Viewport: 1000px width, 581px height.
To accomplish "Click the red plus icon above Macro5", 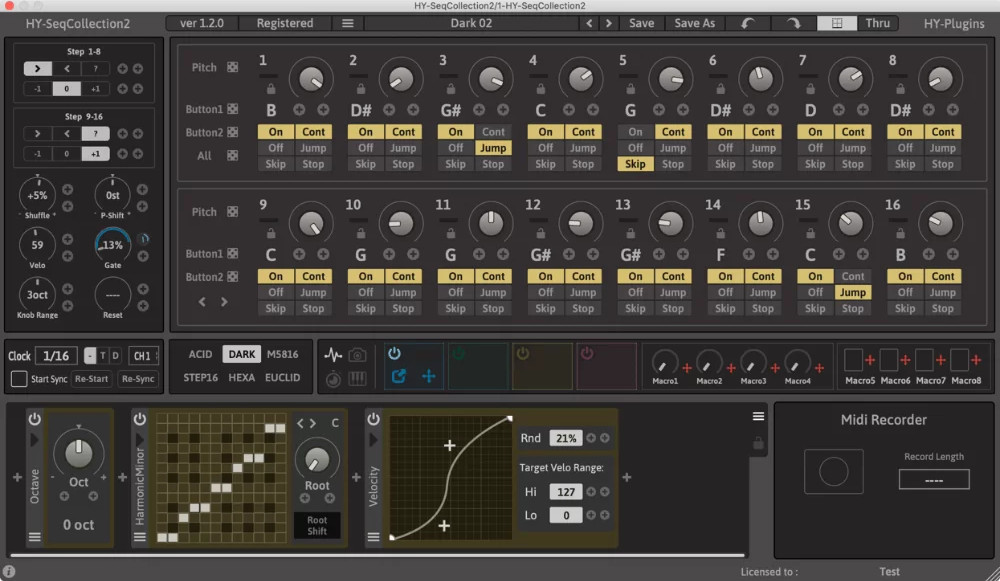I will click(x=870, y=358).
